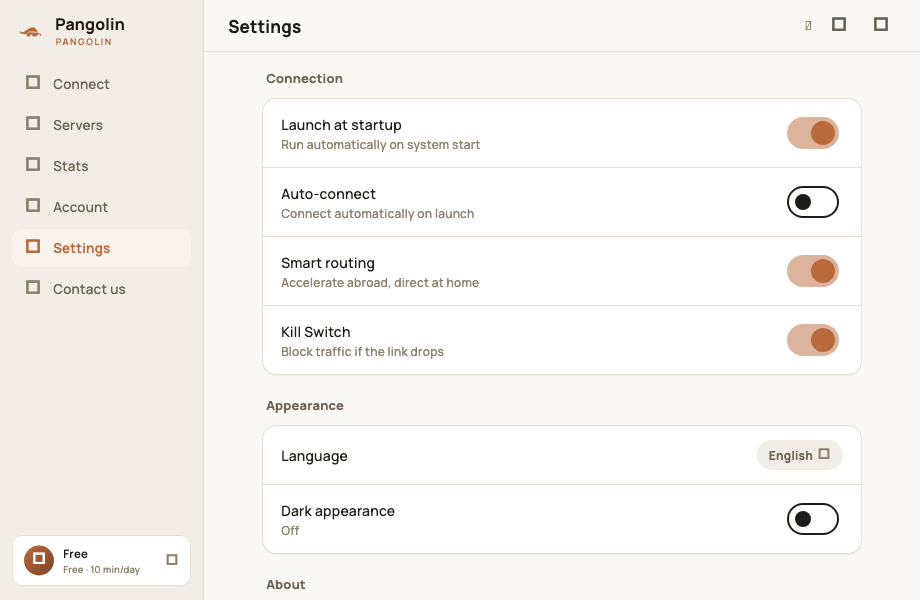Open the Stats page
This screenshot has height=600, width=920.
[x=102, y=166]
